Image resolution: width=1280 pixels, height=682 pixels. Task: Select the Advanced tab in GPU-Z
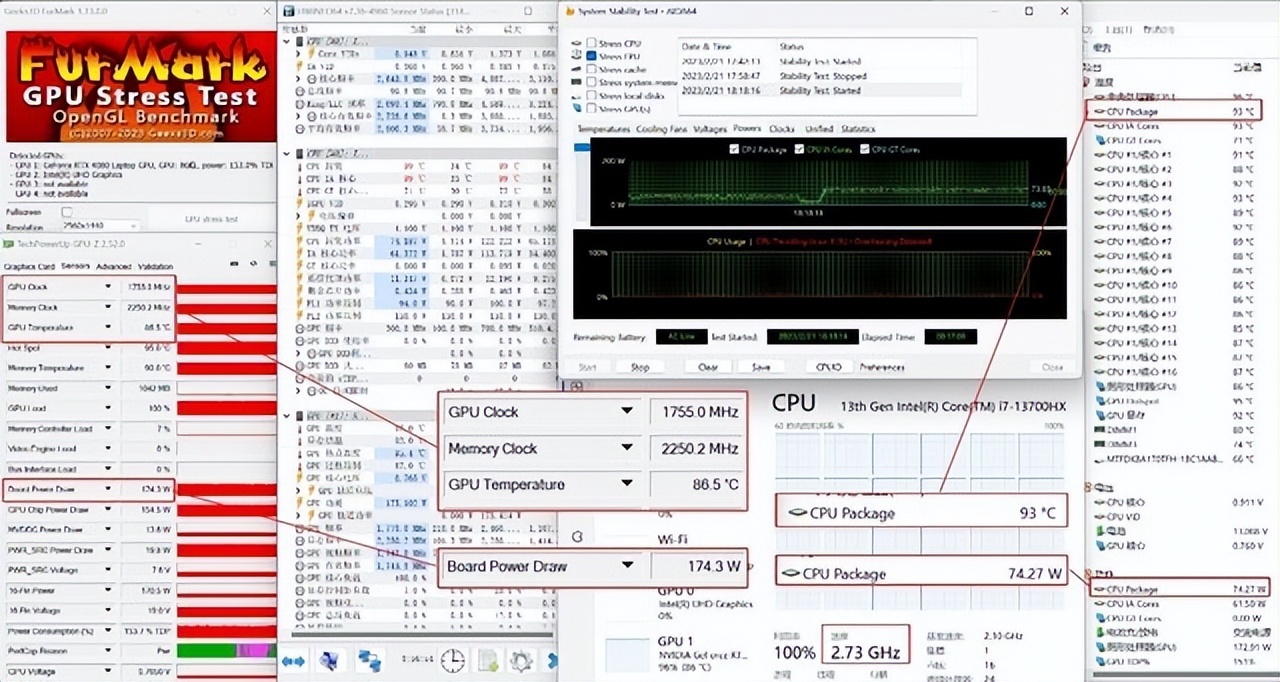pyautogui.click(x=113, y=265)
